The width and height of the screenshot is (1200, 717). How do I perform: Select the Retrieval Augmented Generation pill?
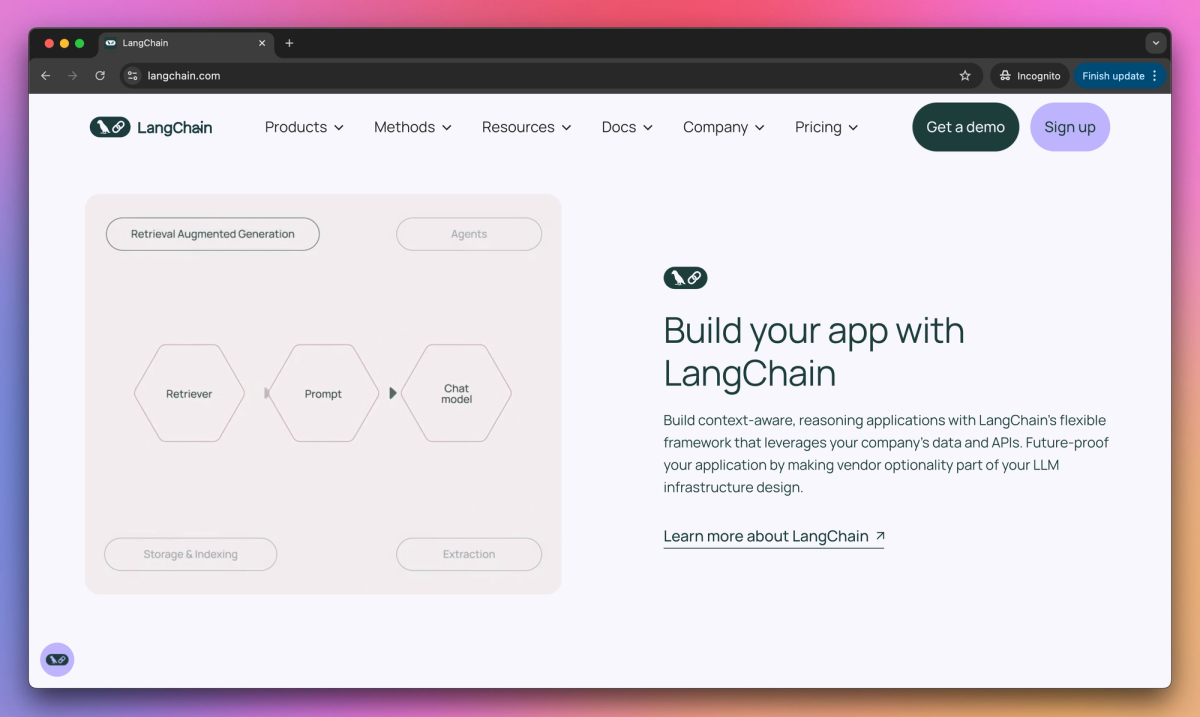click(x=213, y=234)
